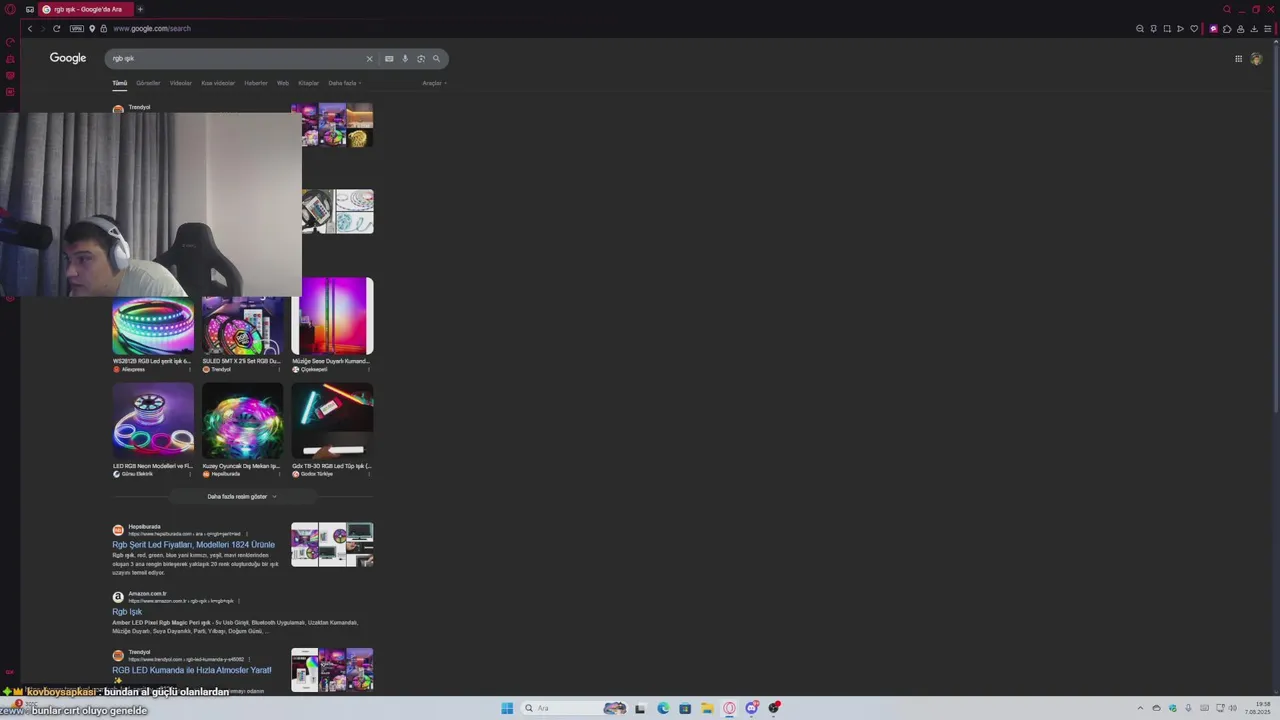Open the purple Aria AI extension
The image size is (1280, 720).
[x=1214, y=29]
